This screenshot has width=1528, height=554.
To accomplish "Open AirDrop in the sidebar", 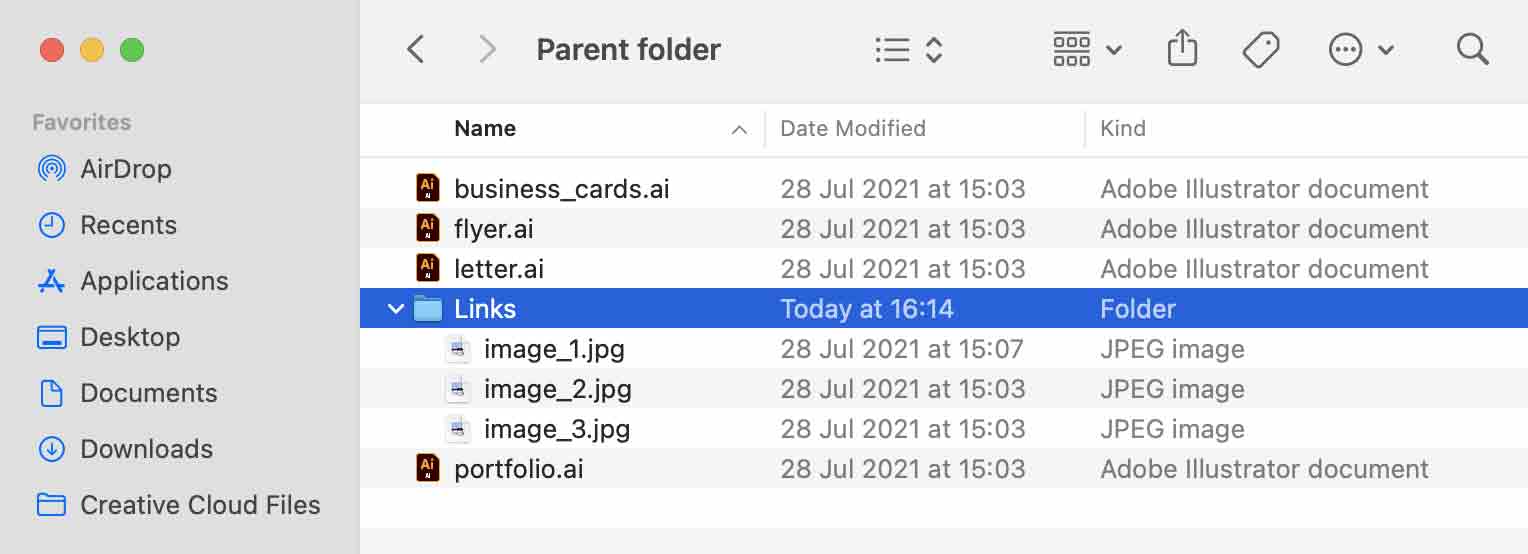I will point(125,169).
